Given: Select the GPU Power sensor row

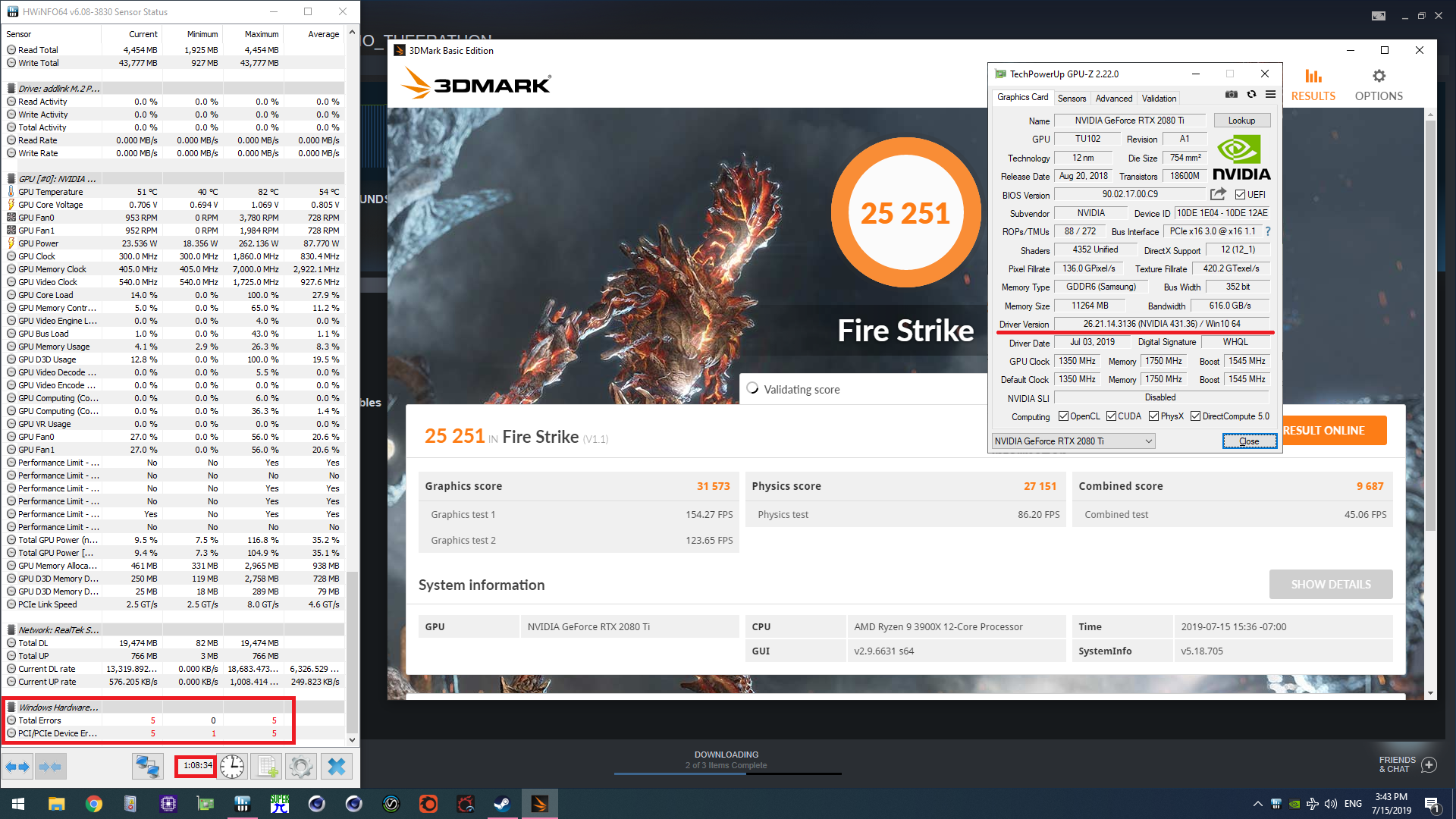Looking at the screenshot, I should click(x=174, y=243).
